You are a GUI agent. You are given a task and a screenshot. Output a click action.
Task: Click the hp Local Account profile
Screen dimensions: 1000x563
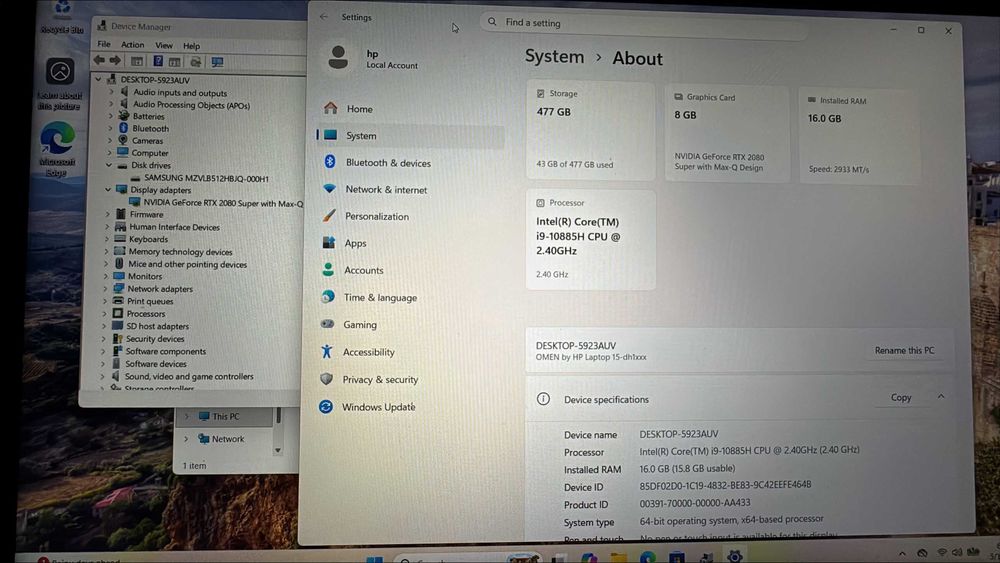[373, 59]
